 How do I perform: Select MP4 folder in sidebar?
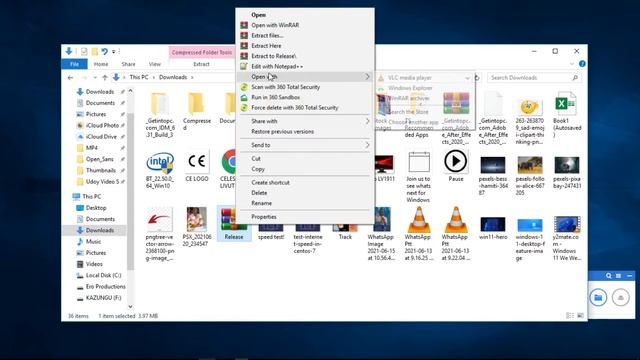click(x=91, y=148)
